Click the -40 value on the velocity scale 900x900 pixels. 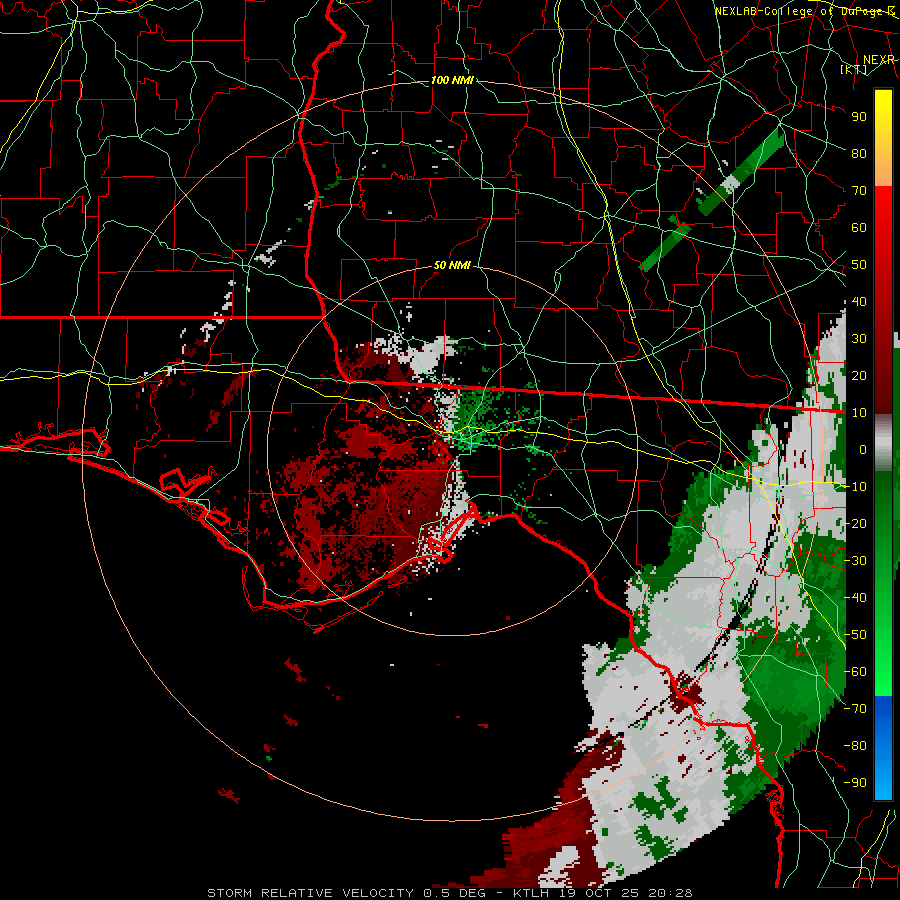(856, 598)
